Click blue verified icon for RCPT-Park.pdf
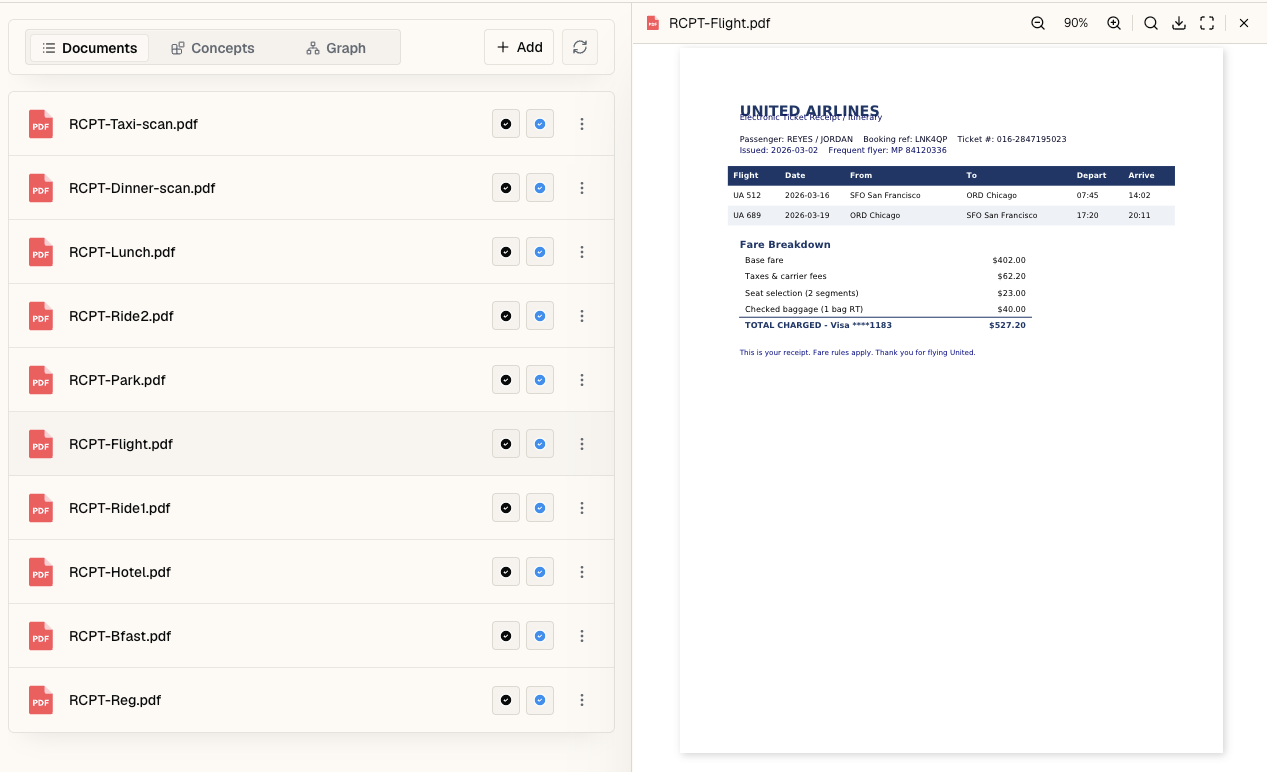 (x=540, y=380)
